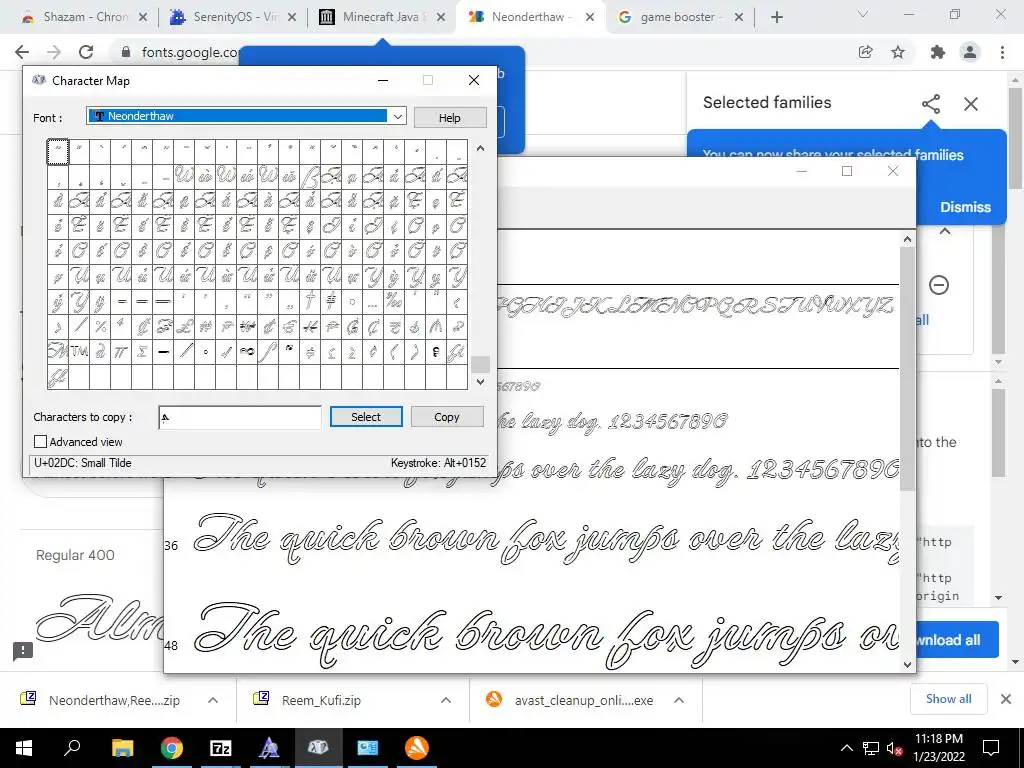Screen dimensions: 1024x768
Task: Expand Reem_Kufi.zip download options
Action: [x=446, y=700]
